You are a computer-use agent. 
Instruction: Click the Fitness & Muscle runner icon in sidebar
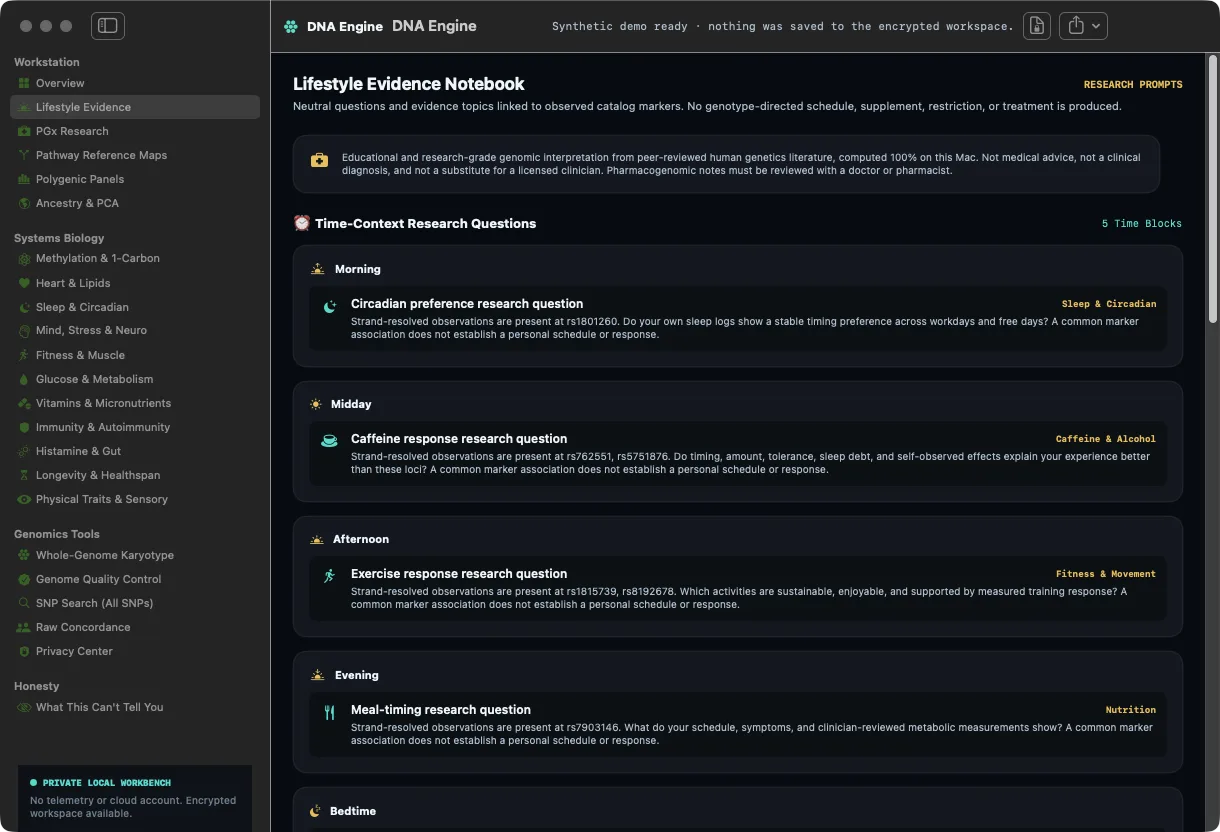(x=24, y=355)
